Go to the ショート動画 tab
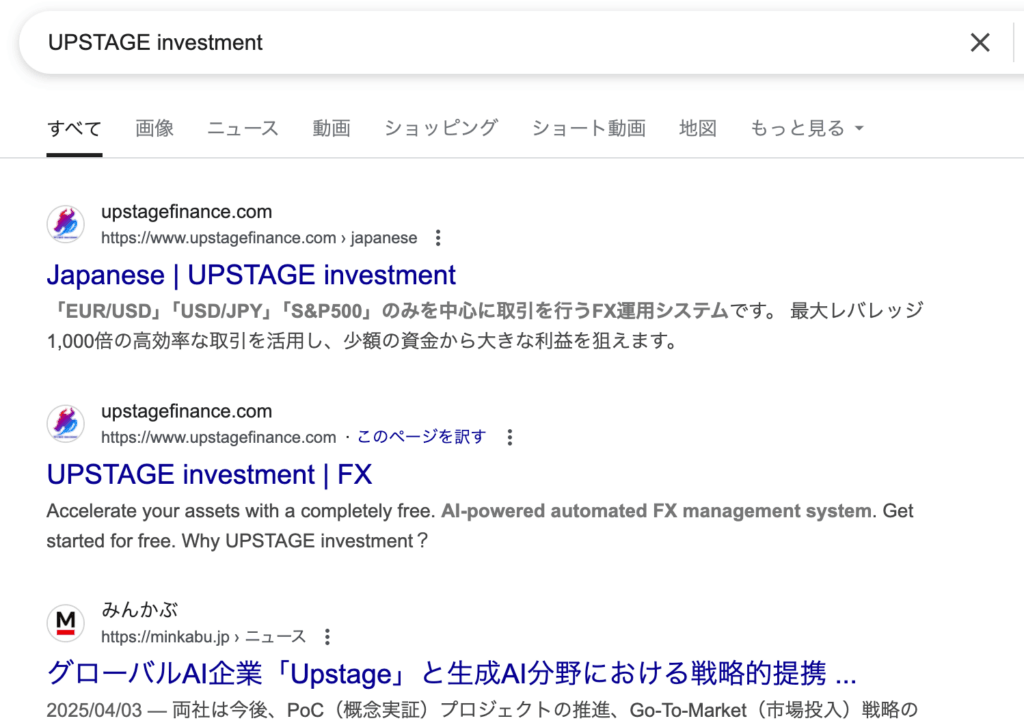The height and width of the screenshot is (723, 1024). click(x=588, y=128)
